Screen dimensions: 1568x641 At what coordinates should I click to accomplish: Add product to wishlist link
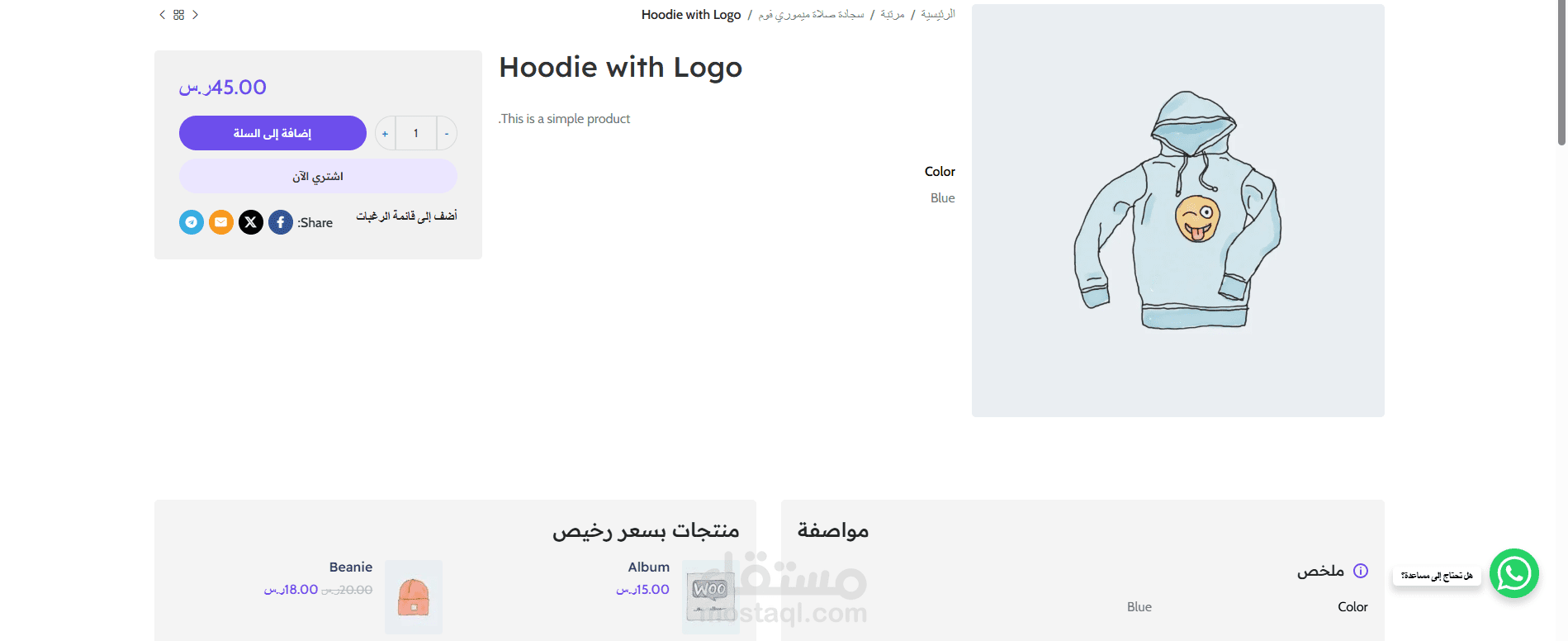click(x=406, y=216)
